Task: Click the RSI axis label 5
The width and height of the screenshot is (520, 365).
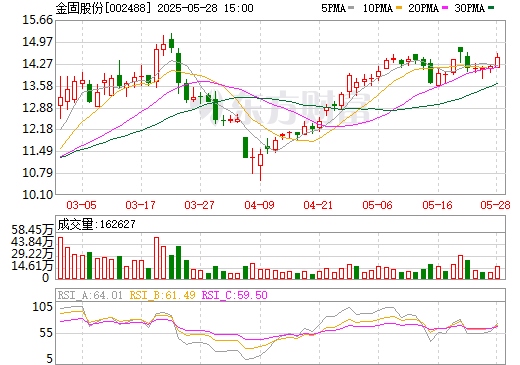Action: coord(50,359)
